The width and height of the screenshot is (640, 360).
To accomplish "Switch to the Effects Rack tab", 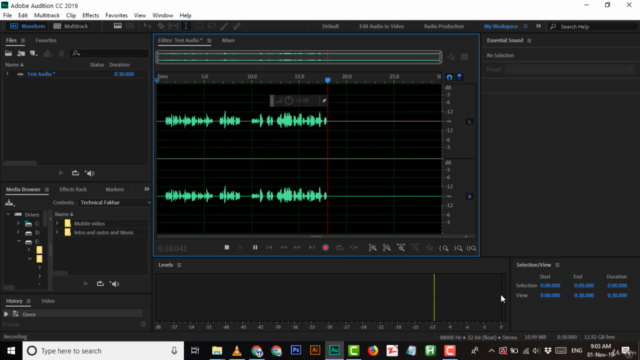I will tap(73, 189).
